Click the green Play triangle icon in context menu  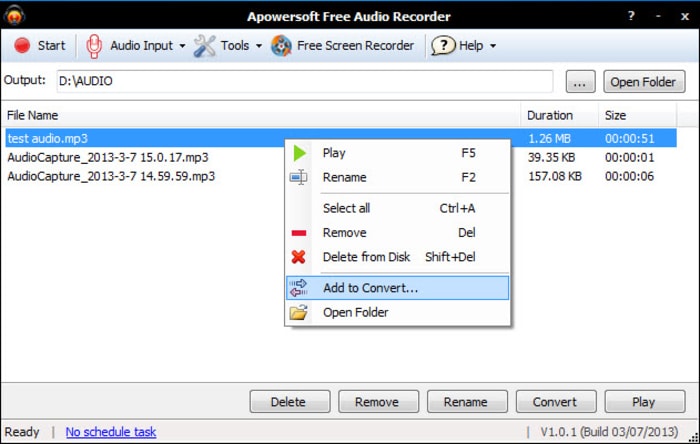tap(300, 153)
